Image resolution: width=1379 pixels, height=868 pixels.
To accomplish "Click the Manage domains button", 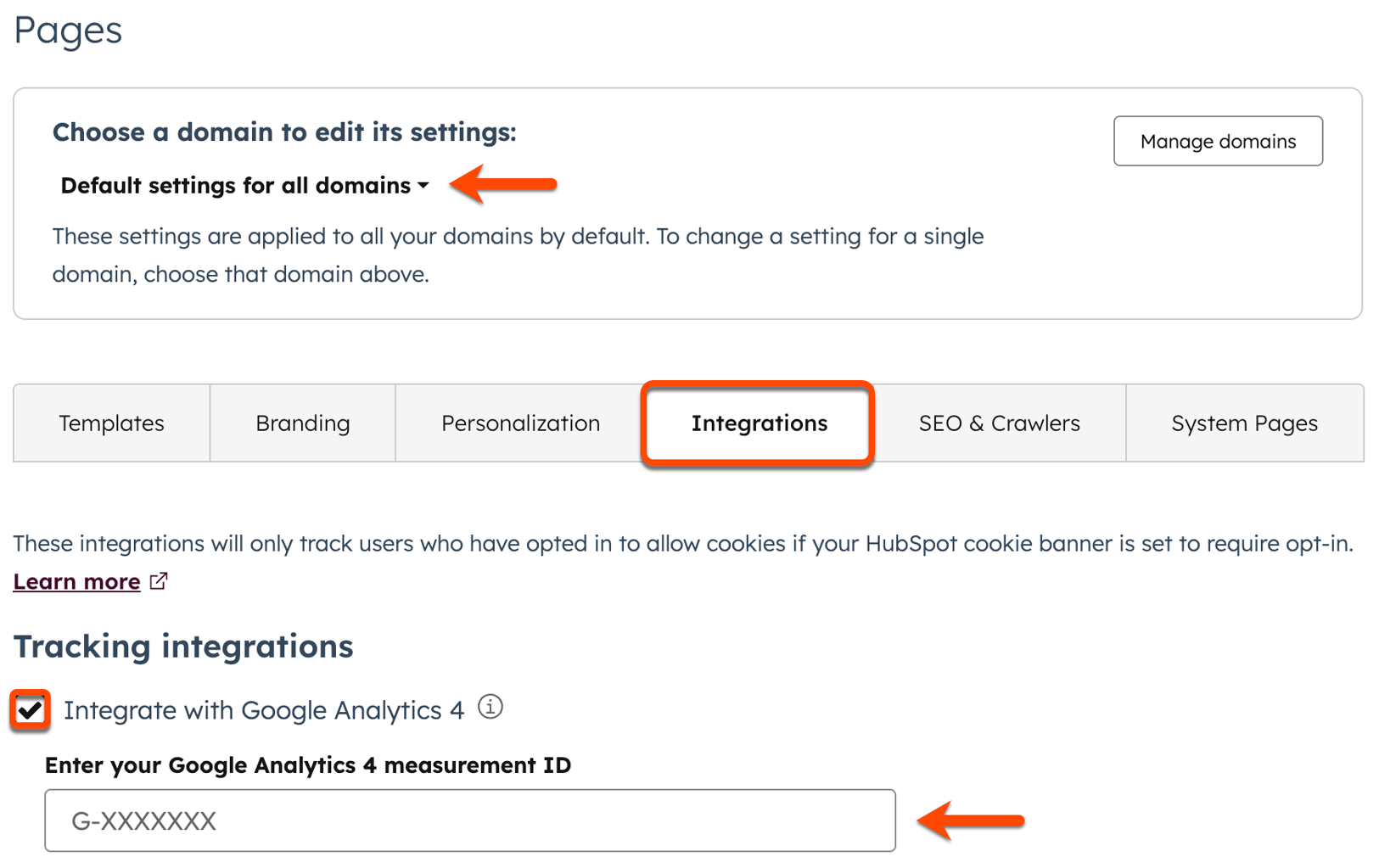I will coord(1218,141).
